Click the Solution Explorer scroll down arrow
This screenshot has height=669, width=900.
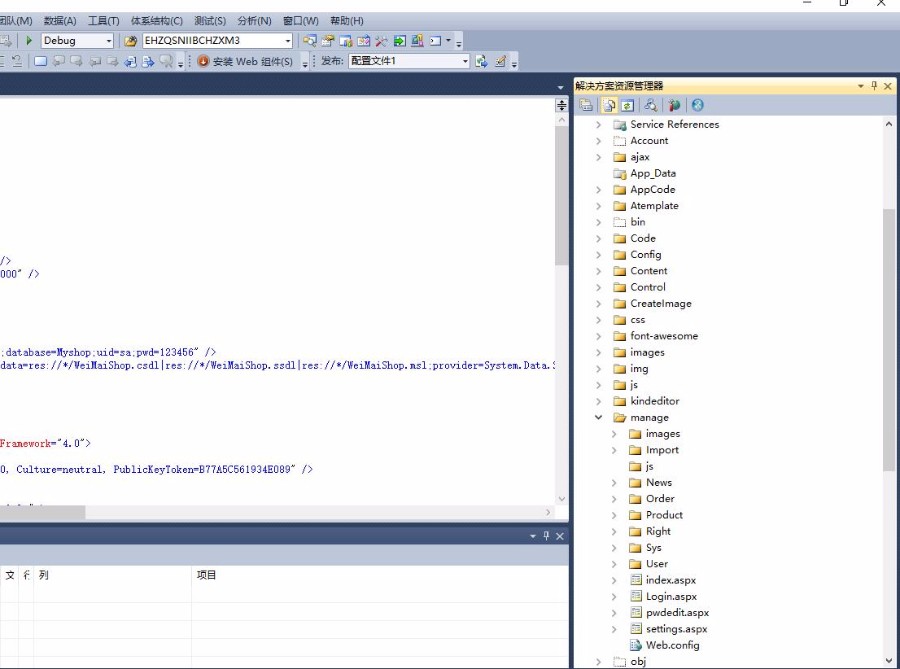pos(889,660)
